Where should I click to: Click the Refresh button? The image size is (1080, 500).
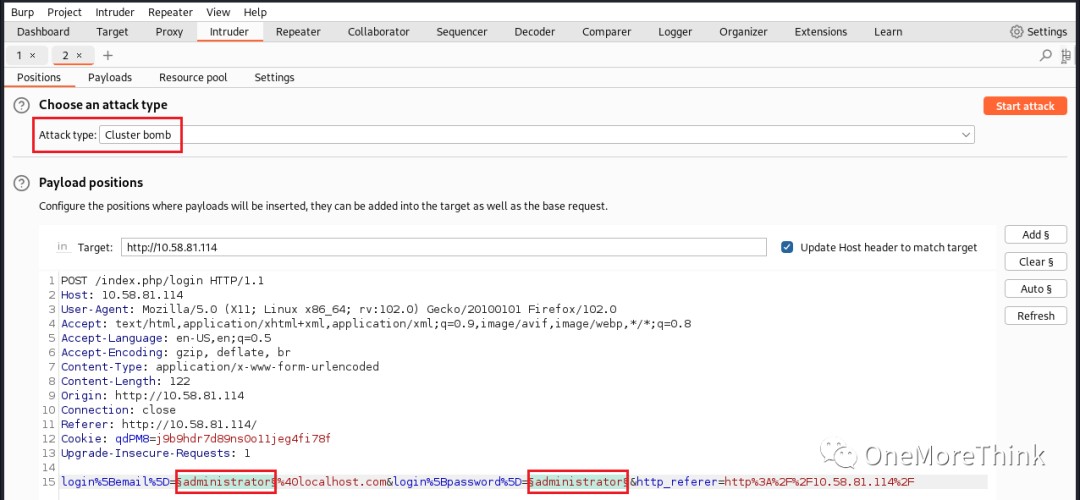pyautogui.click(x=1036, y=316)
